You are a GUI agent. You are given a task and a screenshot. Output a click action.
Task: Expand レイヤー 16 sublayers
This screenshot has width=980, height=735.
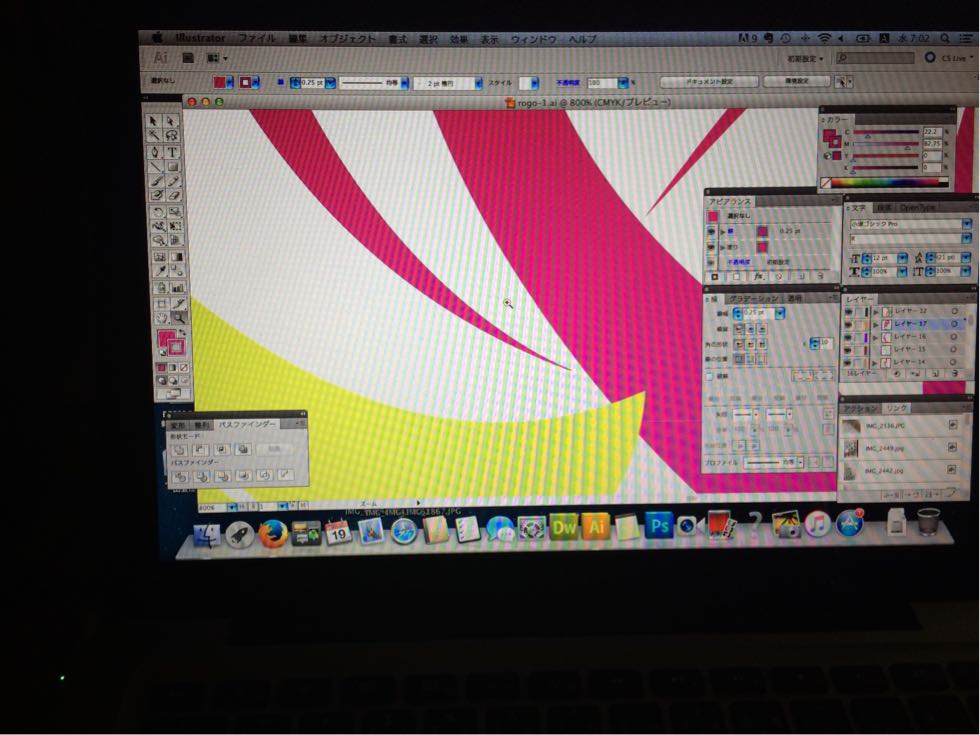pyautogui.click(x=876, y=337)
